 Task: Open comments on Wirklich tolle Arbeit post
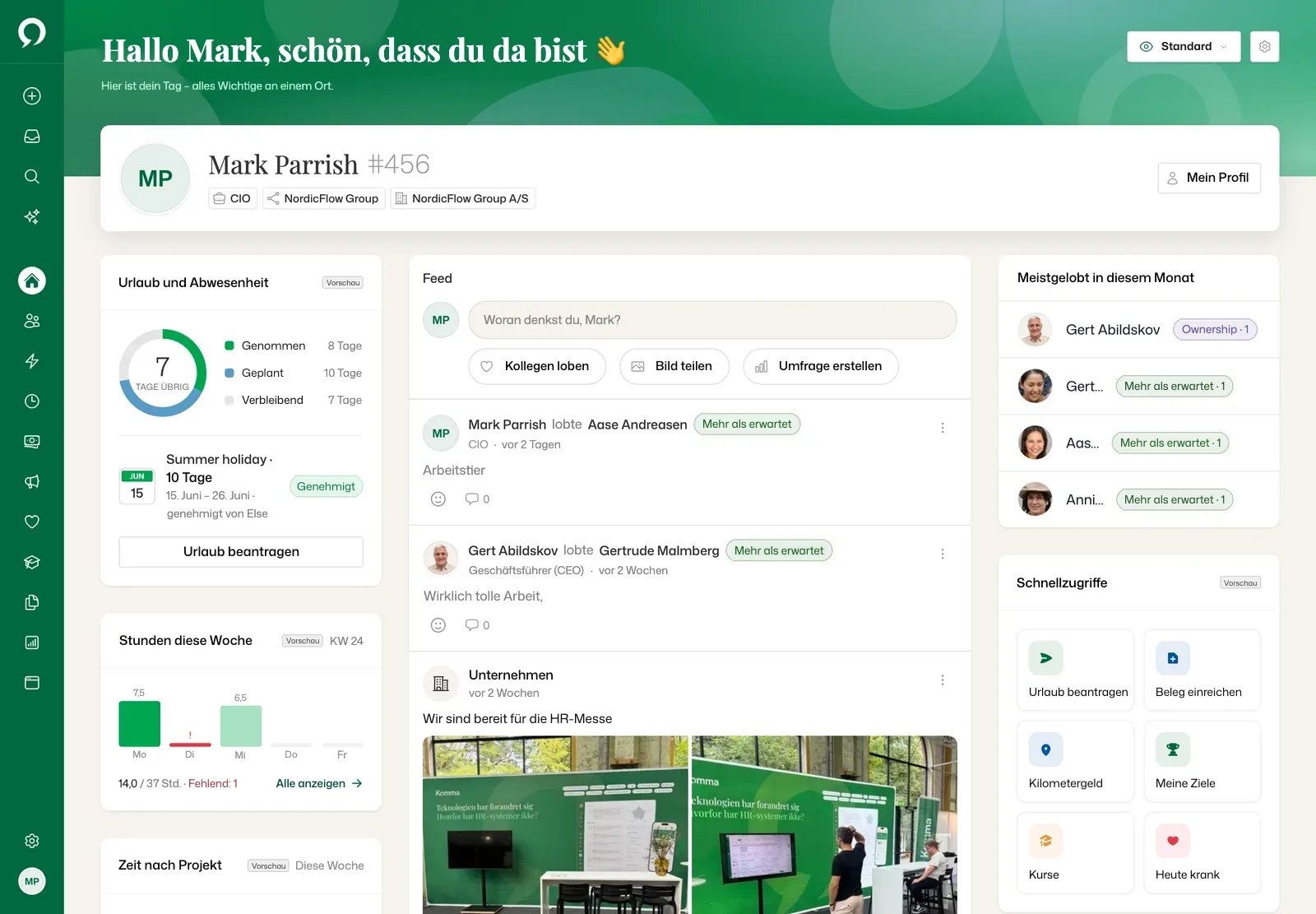pos(477,625)
